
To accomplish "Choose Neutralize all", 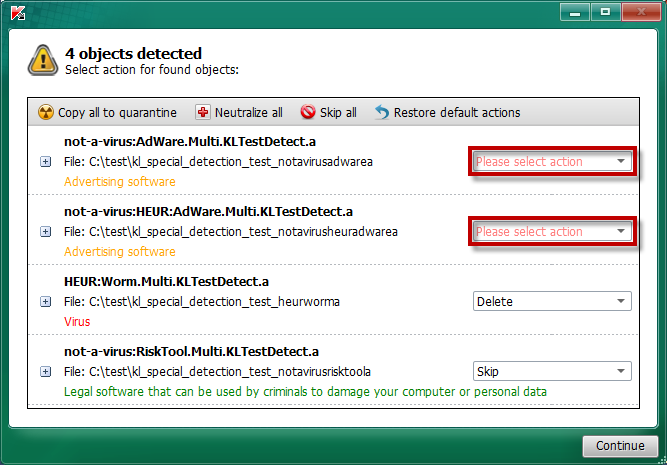I will click(x=239, y=112).
